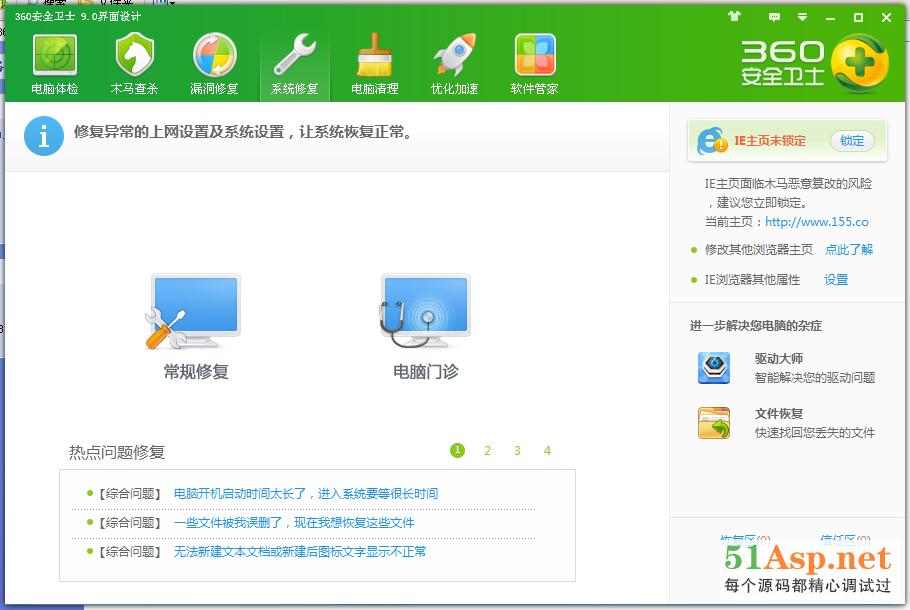Open 无法新建文本文档 issue link
The width and height of the screenshot is (910, 610).
[x=299, y=551]
